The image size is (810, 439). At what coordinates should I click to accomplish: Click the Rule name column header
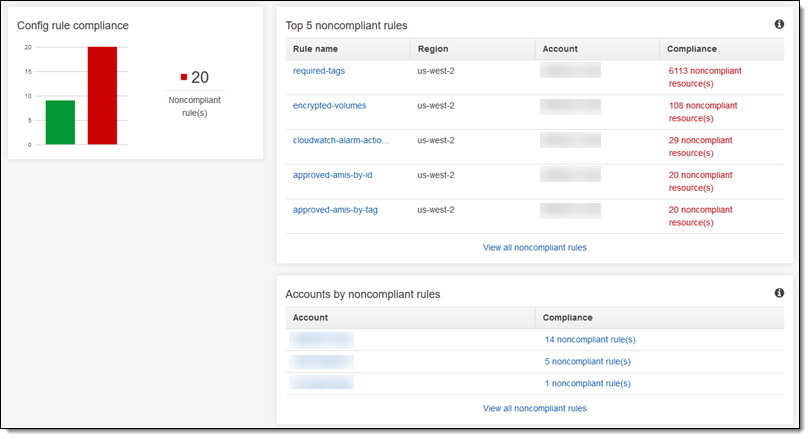[315, 49]
